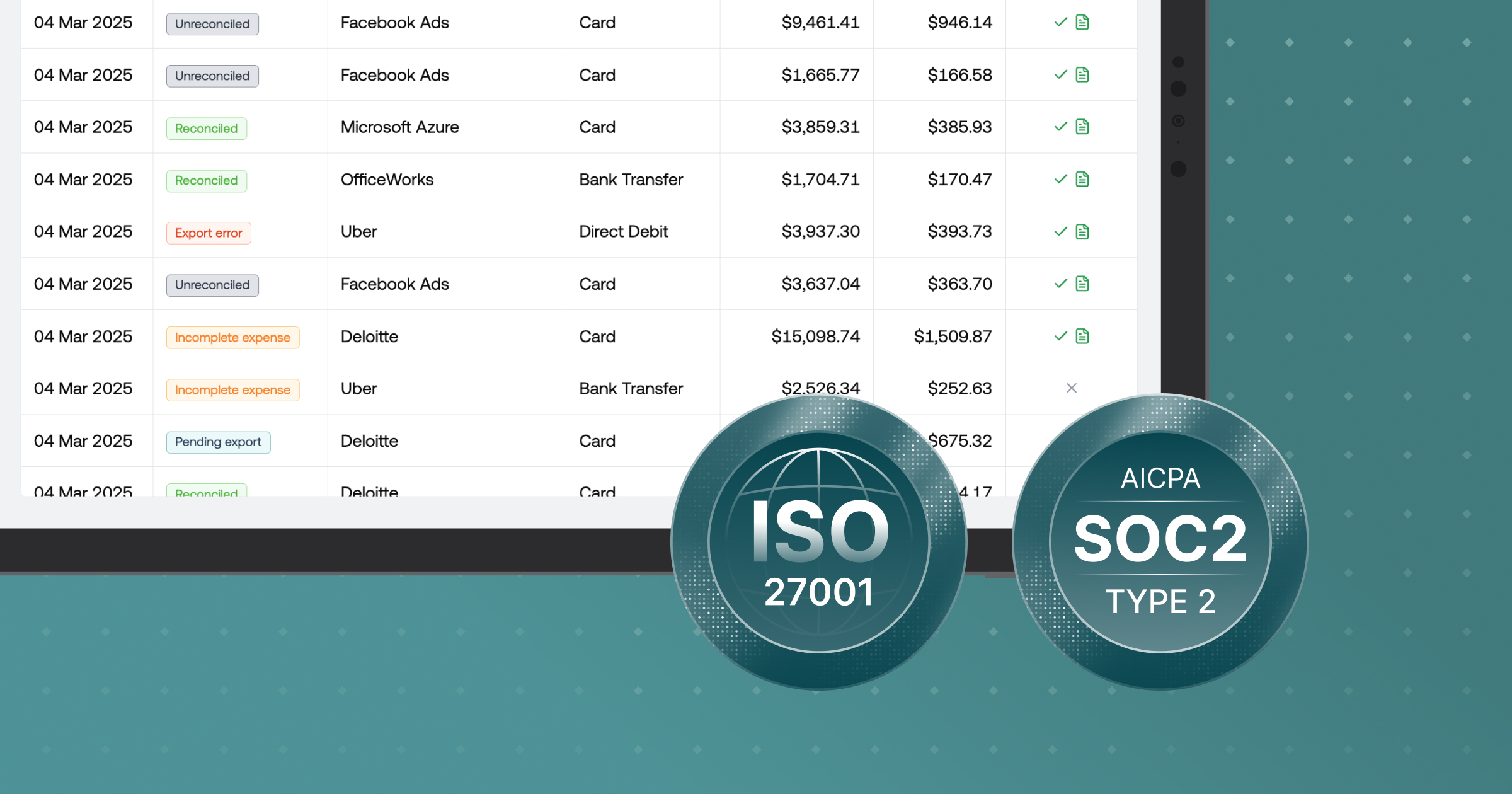
Task: Select the OfficeWorks merchant cell
Action: (x=387, y=180)
